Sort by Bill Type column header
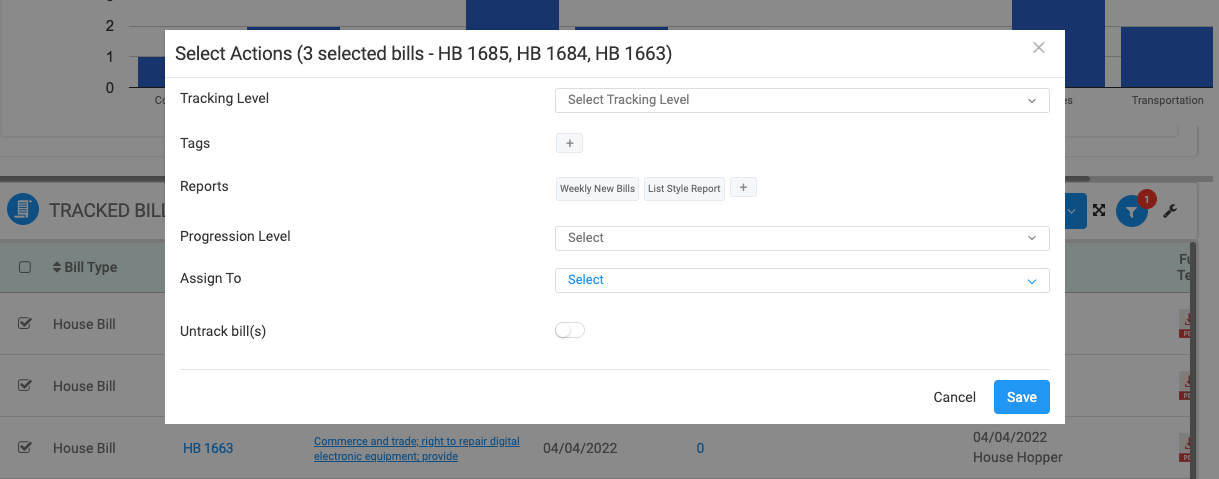This screenshot has width=1219, height=479. pyautogui.click(x=85, y=267)
